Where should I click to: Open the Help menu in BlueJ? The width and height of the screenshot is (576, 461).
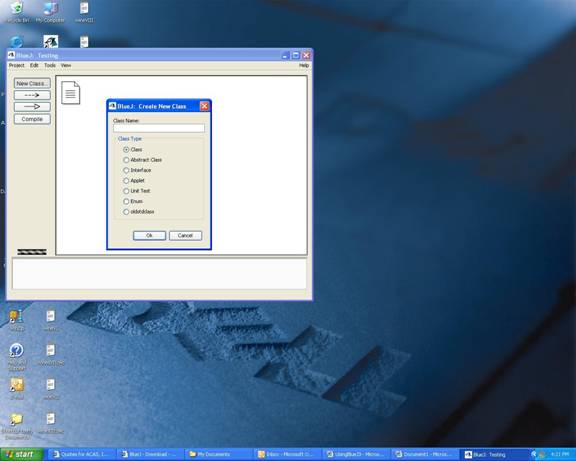[x=304, y=65]
